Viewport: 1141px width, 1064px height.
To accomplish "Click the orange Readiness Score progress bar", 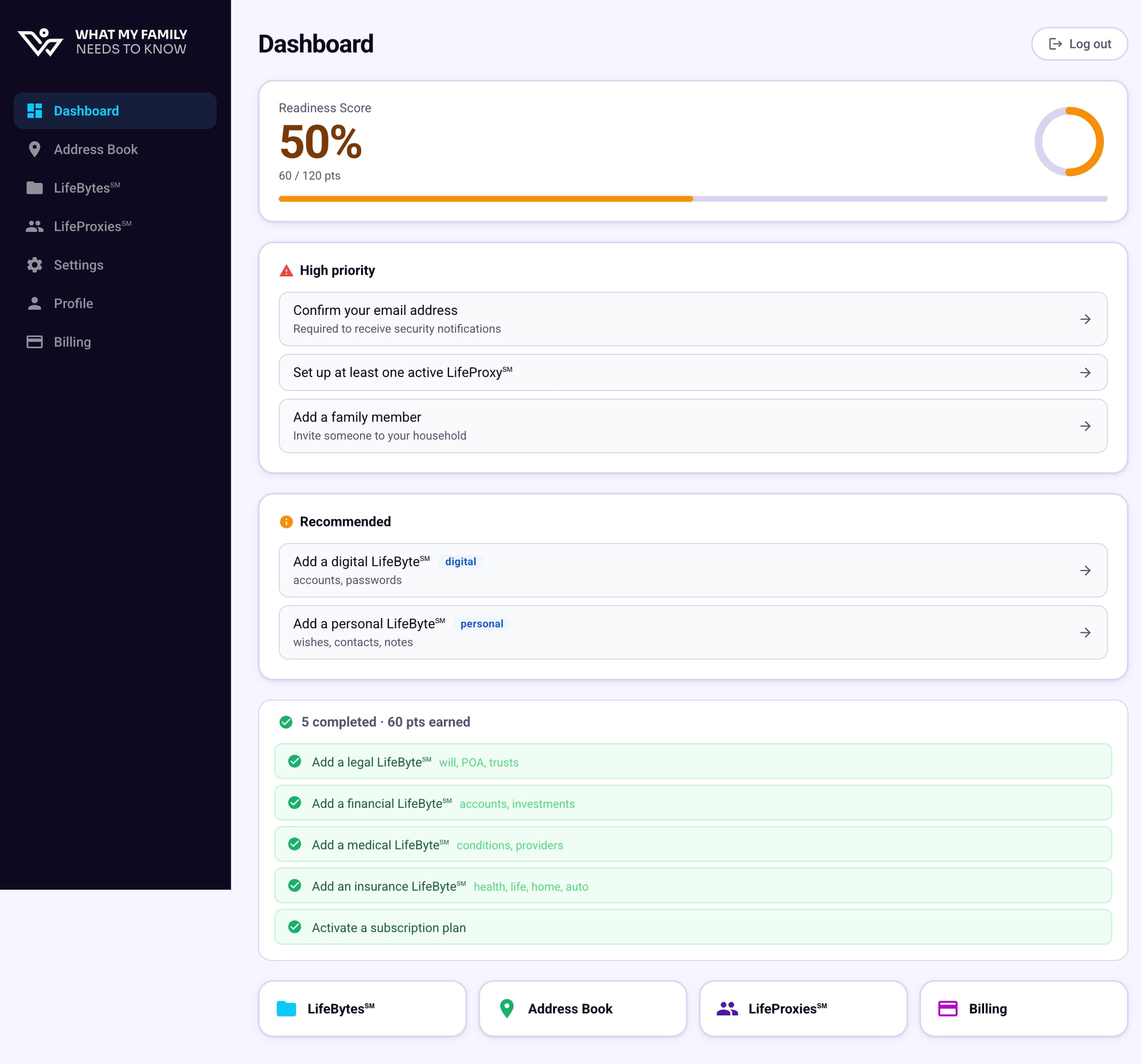I will pos(485,199).
